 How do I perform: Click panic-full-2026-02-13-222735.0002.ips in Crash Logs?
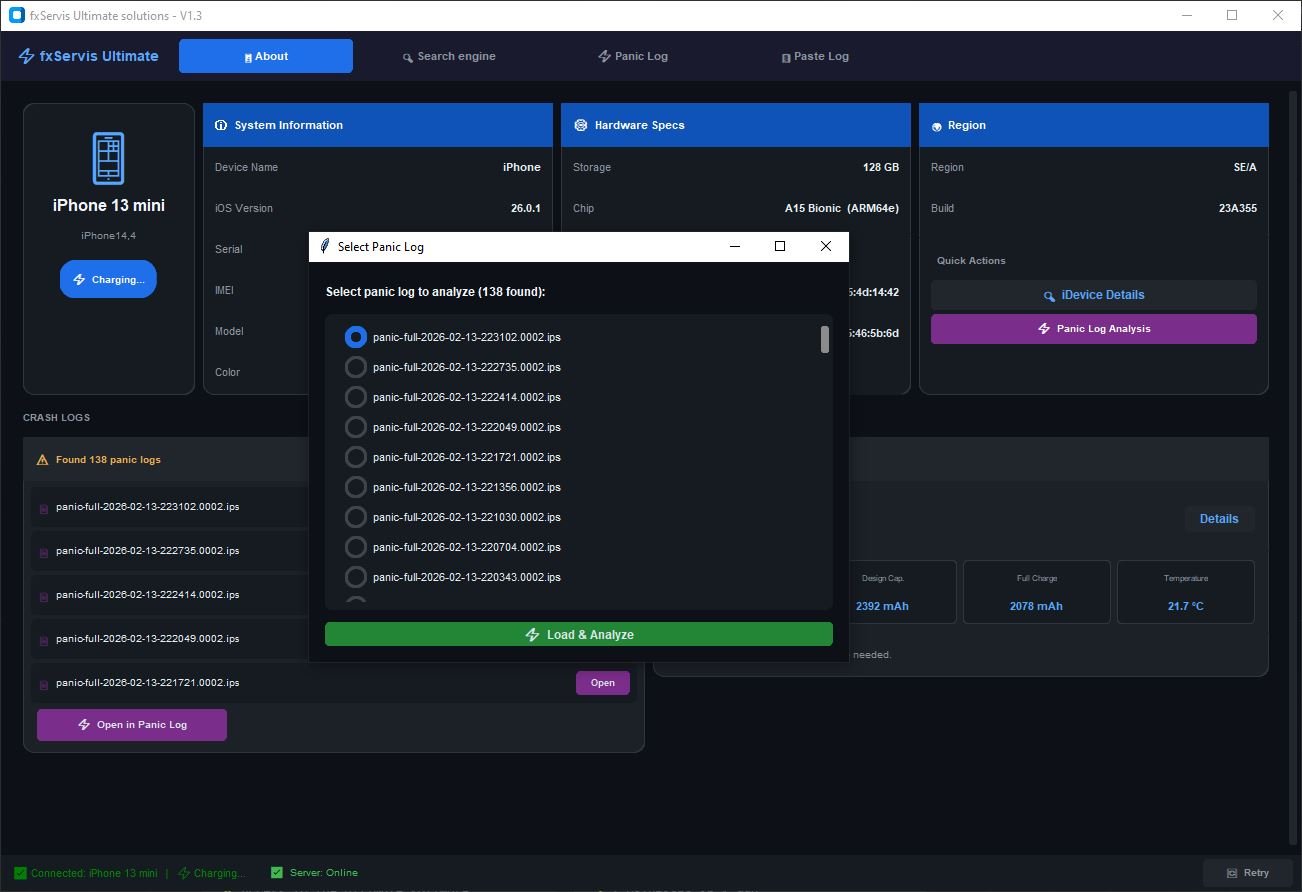click(148, 551)
